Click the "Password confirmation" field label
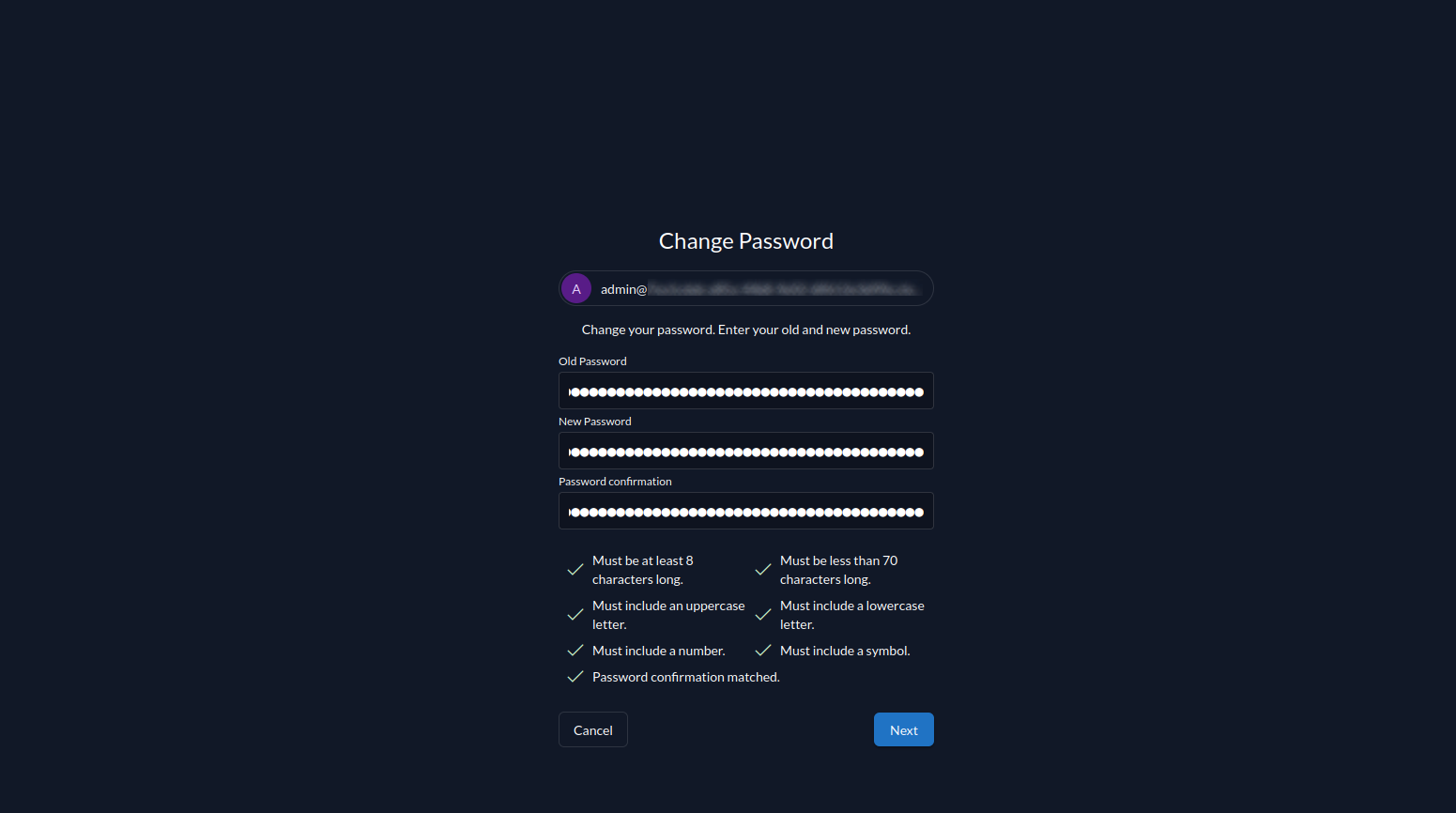 pos(615,482)
